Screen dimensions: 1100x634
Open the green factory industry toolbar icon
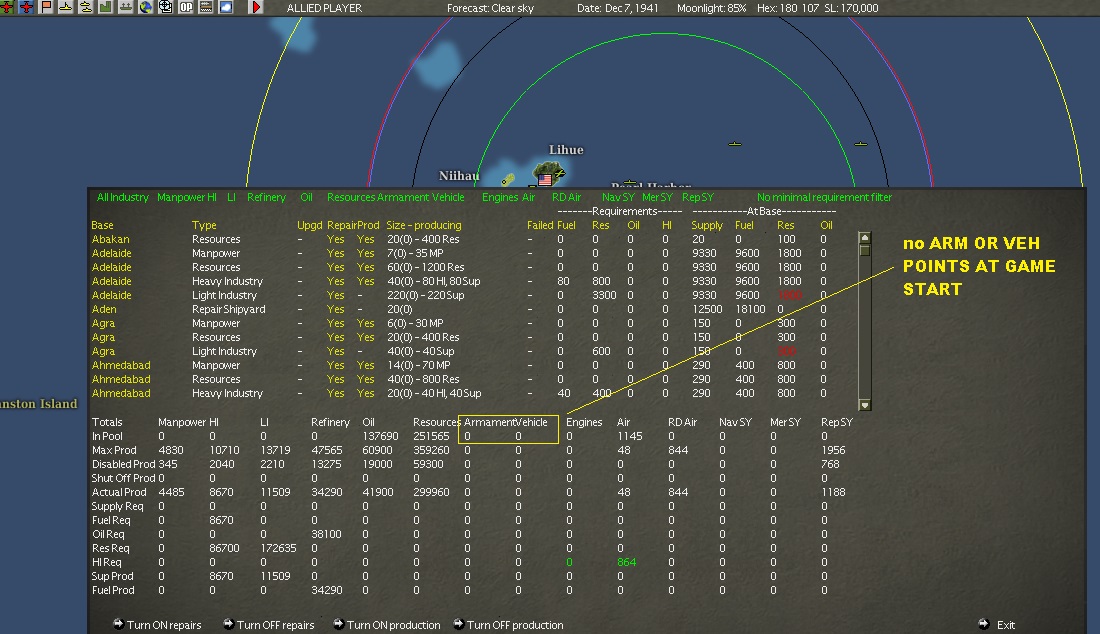point(106,7)
